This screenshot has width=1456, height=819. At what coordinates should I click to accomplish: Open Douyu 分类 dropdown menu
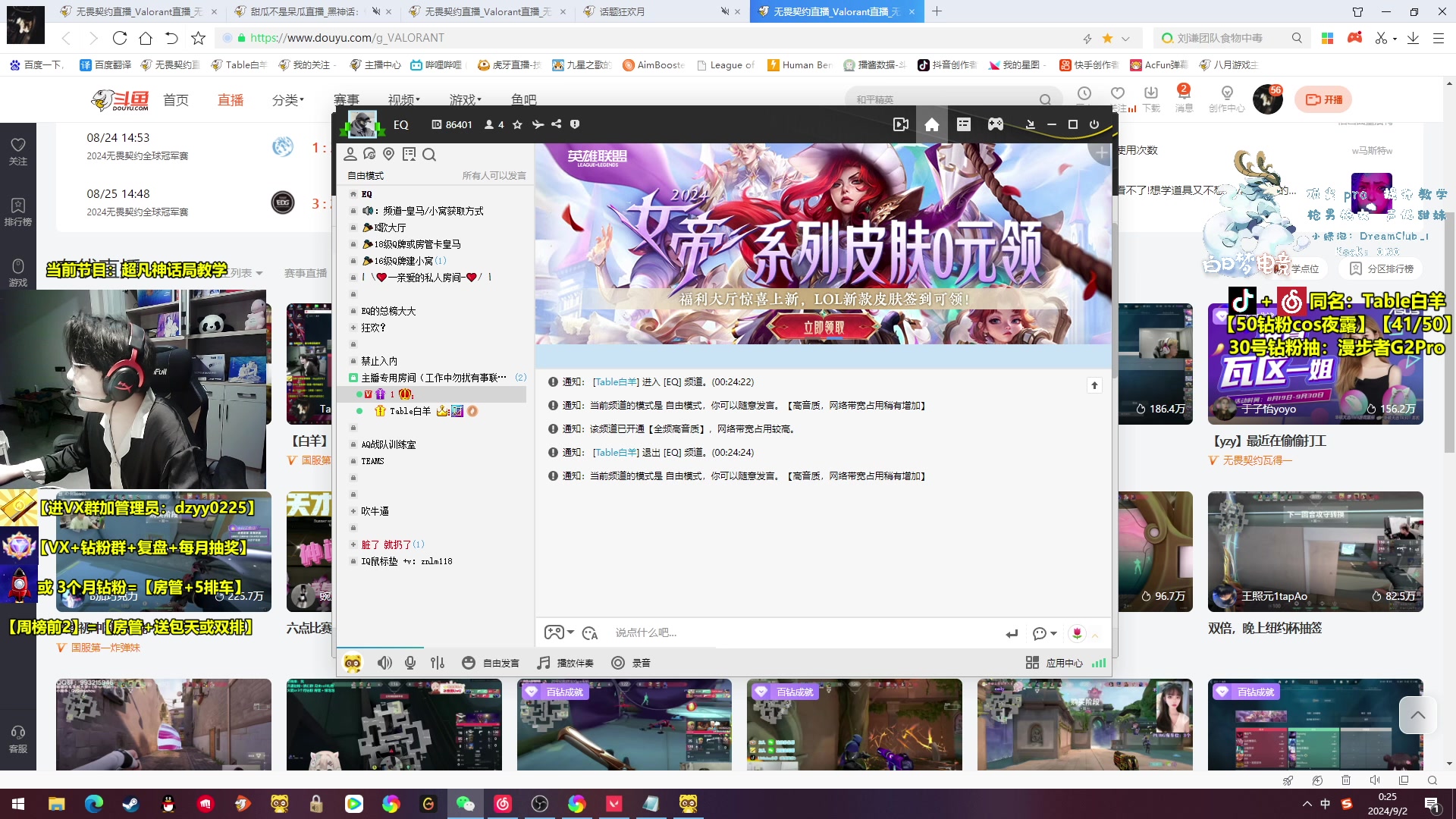click(x=288, y=100)
